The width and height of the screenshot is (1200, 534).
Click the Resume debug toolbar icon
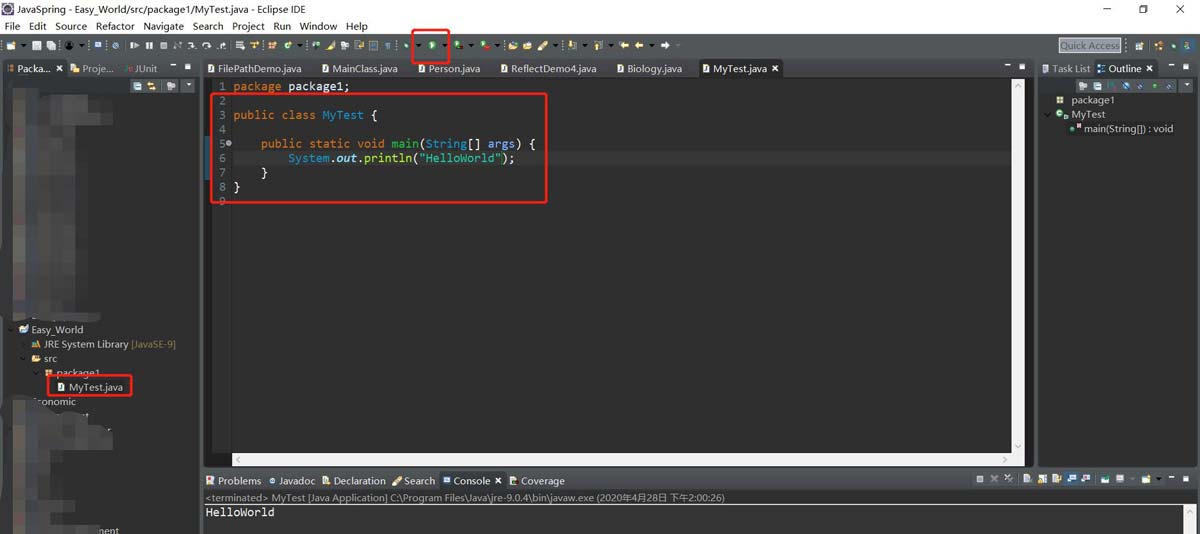click(x=134, y=45)
